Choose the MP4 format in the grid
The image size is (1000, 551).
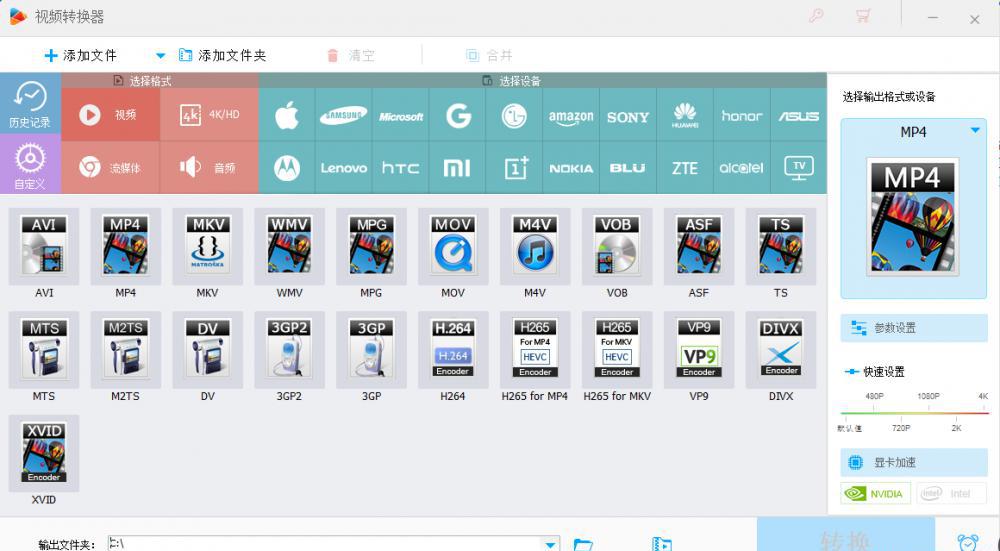coord(125,246)
